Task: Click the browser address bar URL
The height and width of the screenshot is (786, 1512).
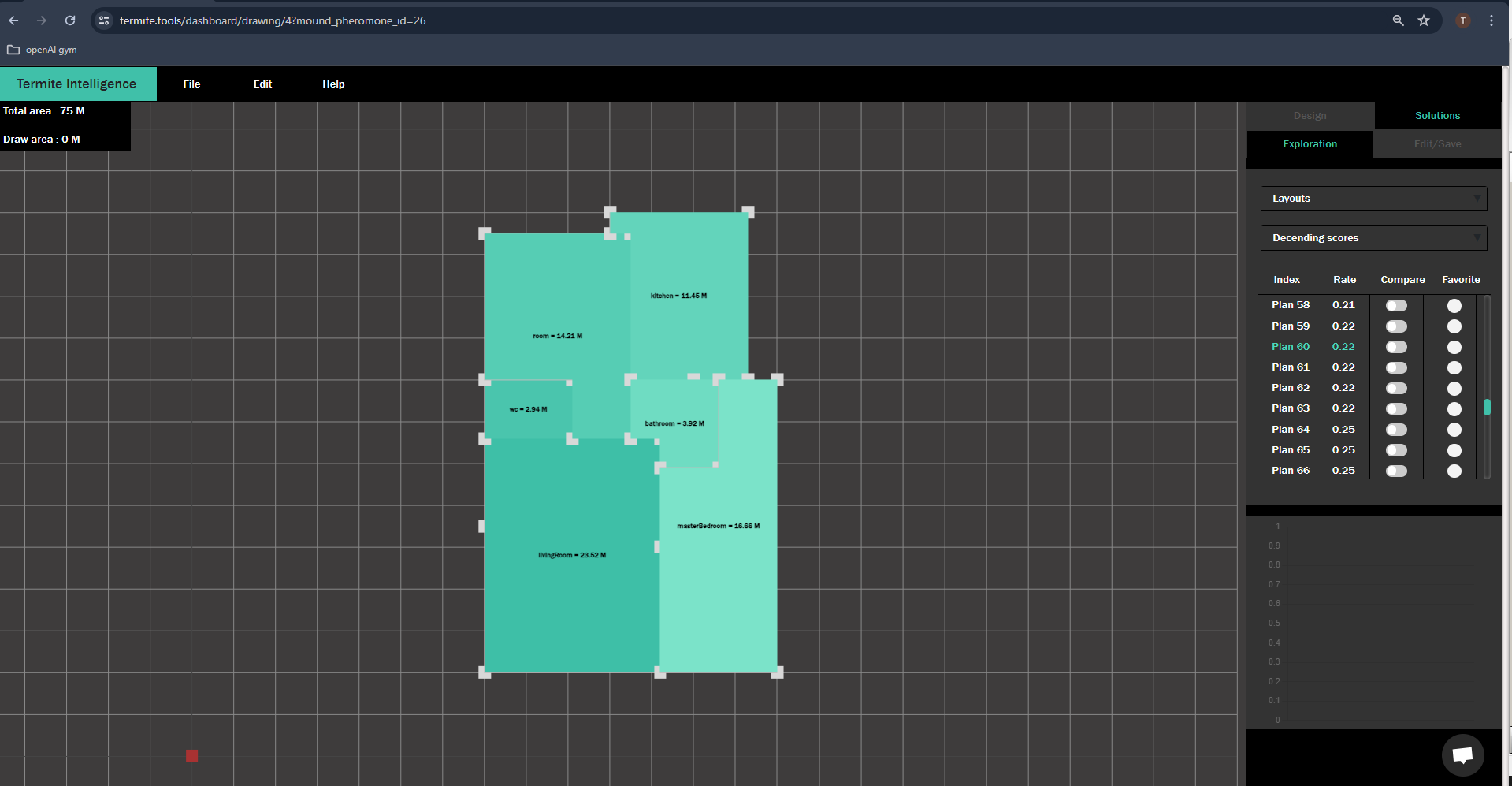Action: (273, 20)
